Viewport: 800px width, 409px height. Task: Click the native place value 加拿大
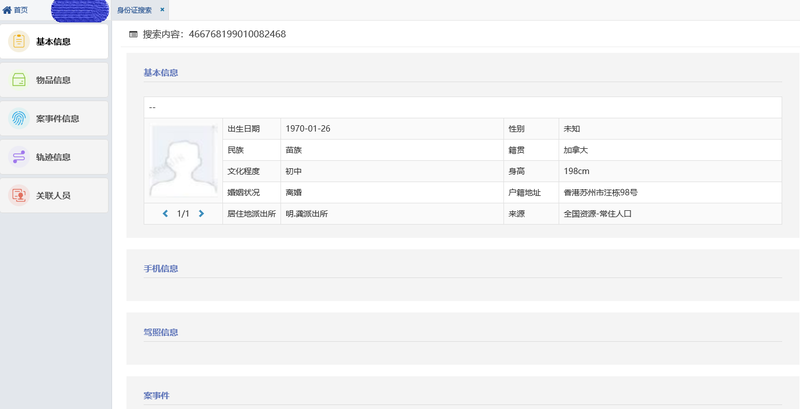[576, 150]
